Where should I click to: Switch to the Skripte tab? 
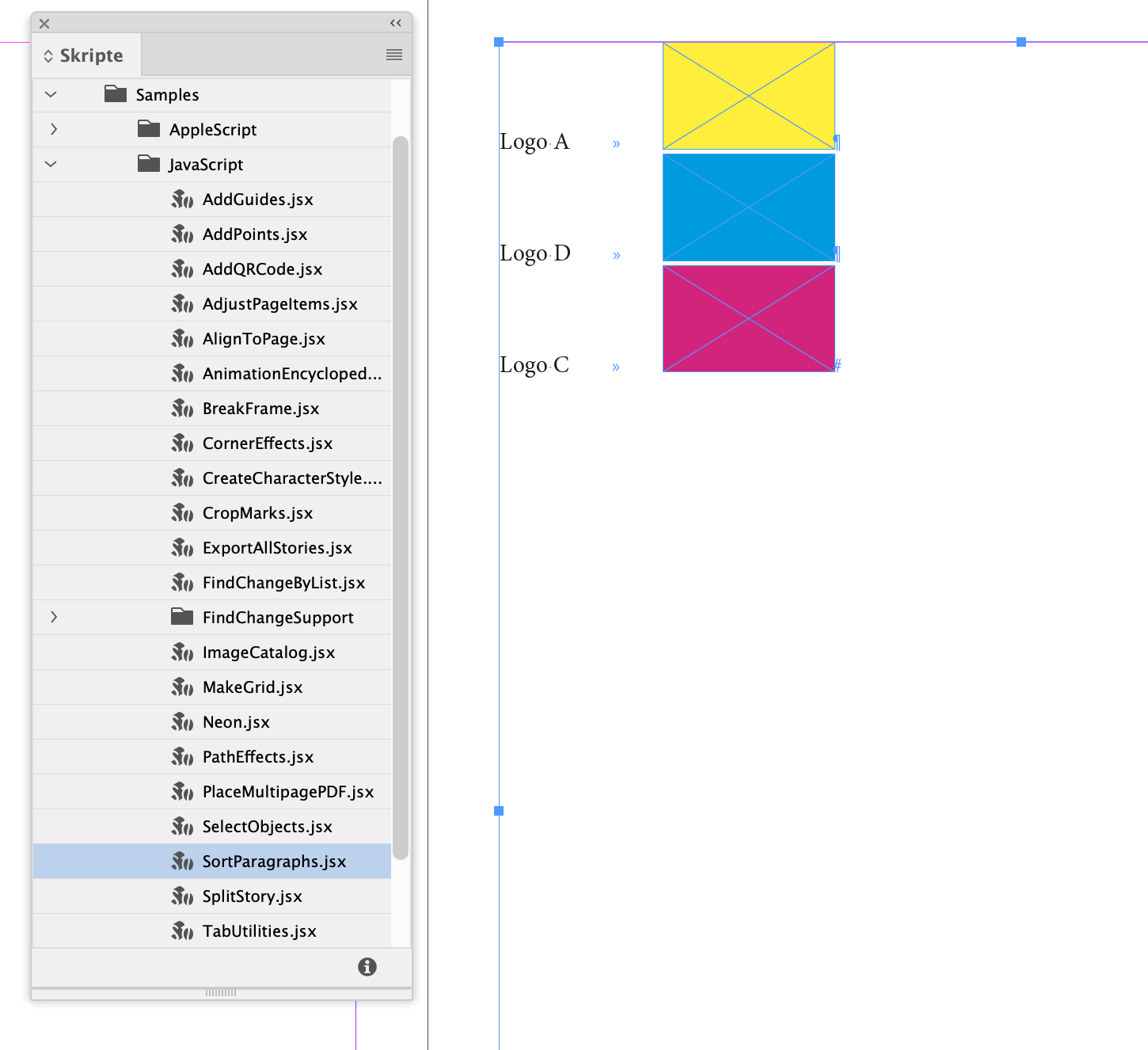pos(86,55)
